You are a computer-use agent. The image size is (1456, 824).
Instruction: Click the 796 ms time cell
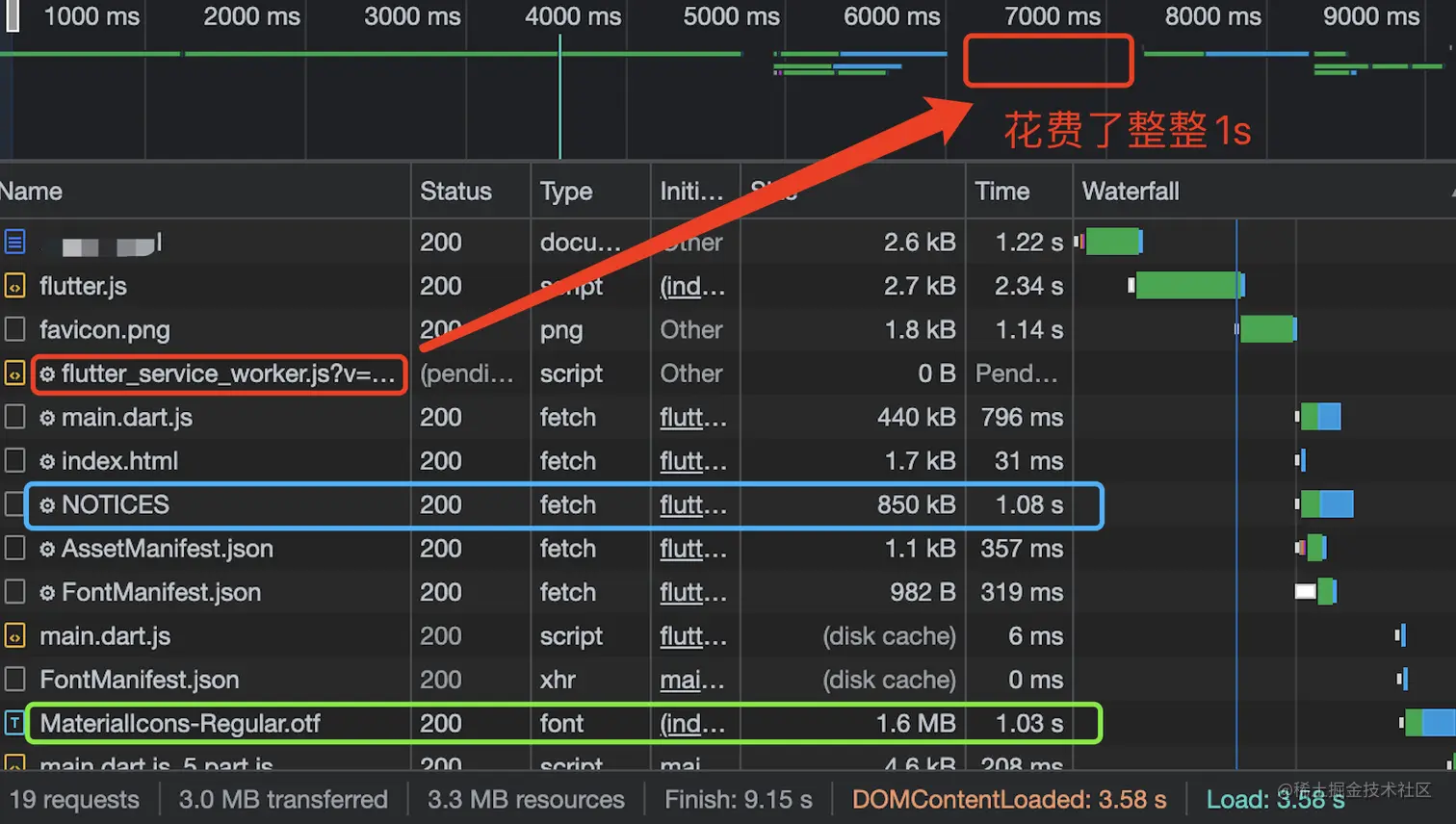(1022, 417)
